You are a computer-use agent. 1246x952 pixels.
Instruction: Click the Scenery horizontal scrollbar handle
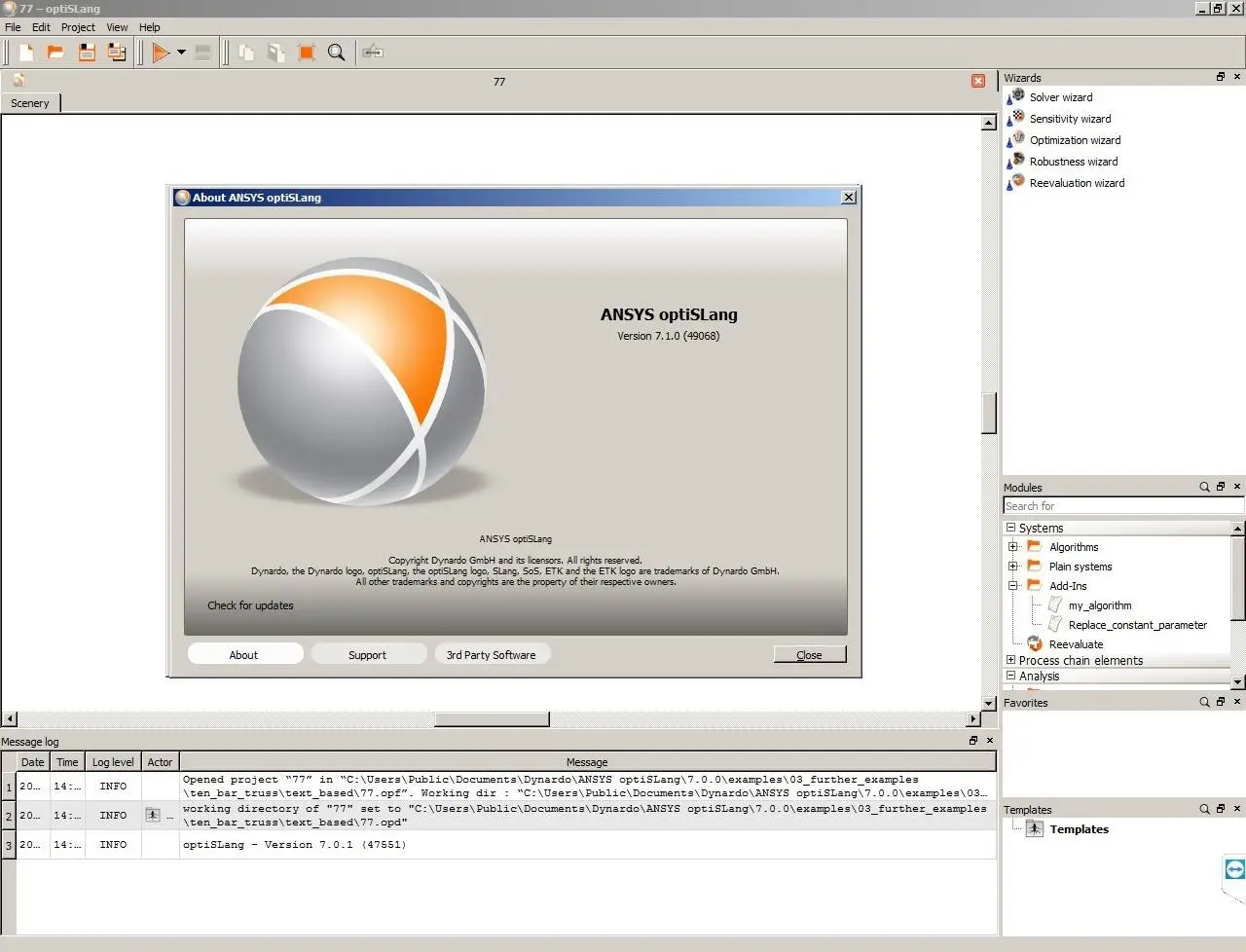[x=492, y=719]
